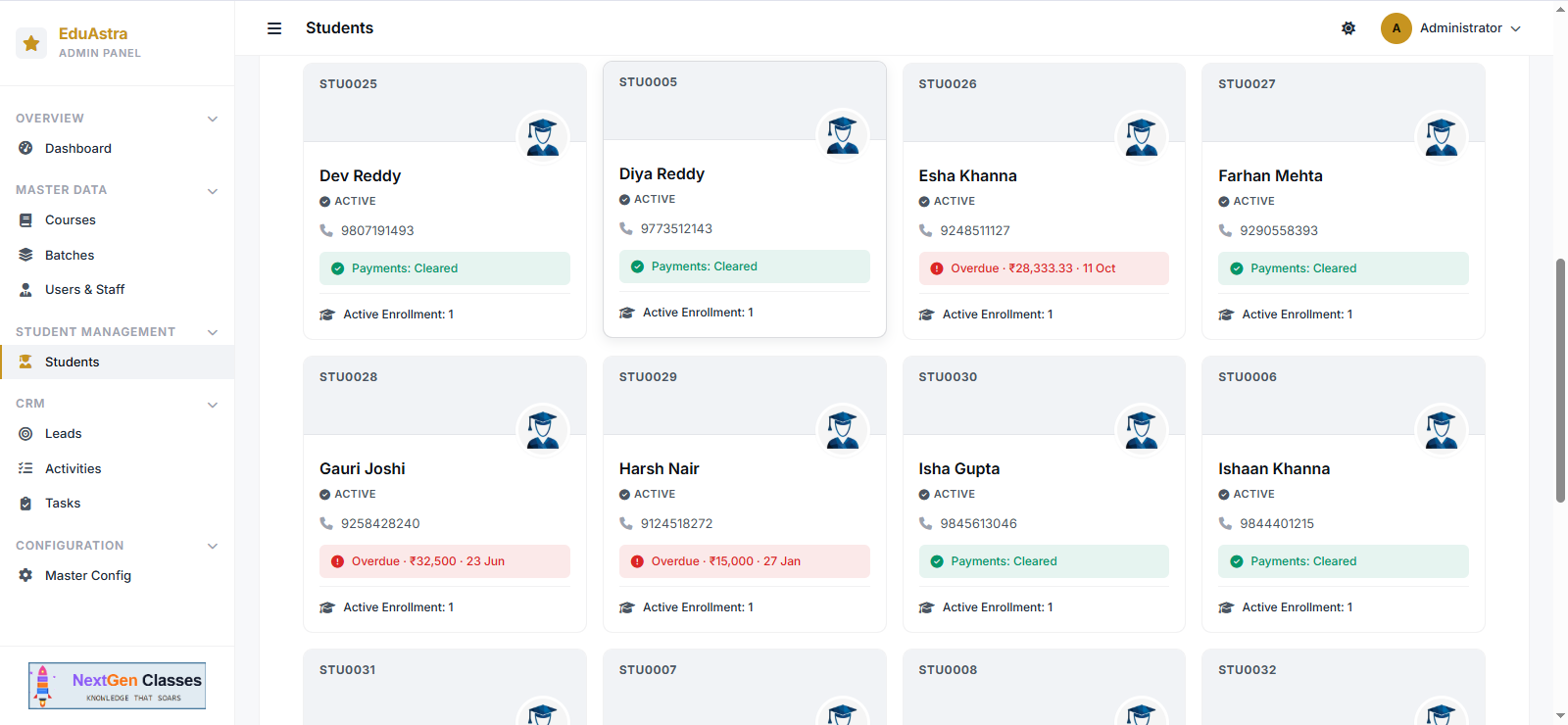Open Farhan Mehta's student avatar

(1442, 137)
